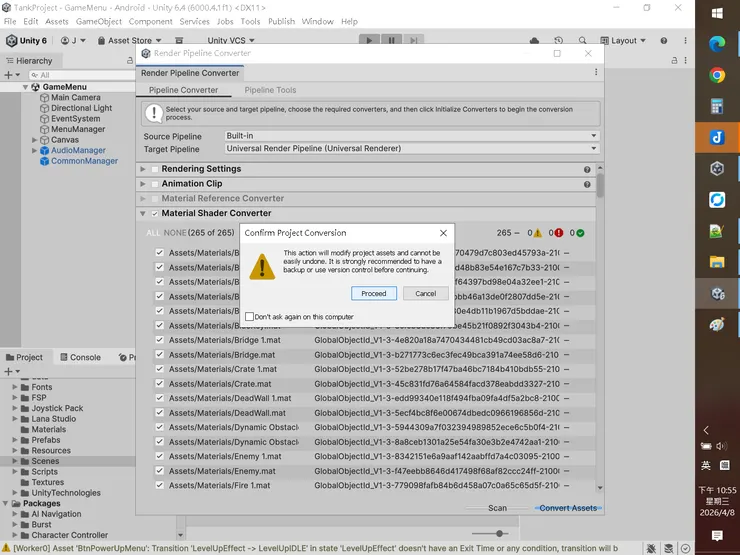Click the toolbar help question mark icon
This screenshot has width=740, height=555.
pos(664,41)
